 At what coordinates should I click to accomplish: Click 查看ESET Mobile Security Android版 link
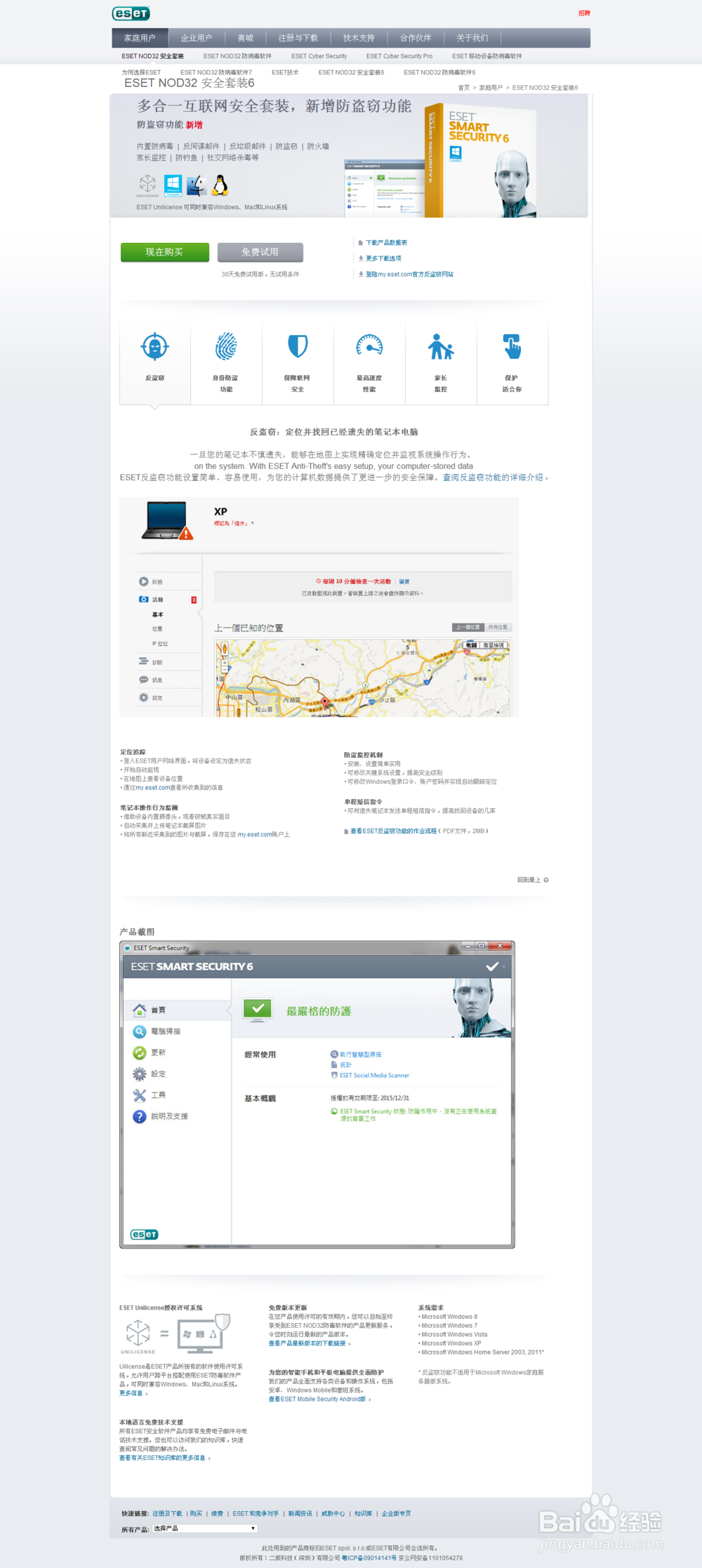point(319,1399)
